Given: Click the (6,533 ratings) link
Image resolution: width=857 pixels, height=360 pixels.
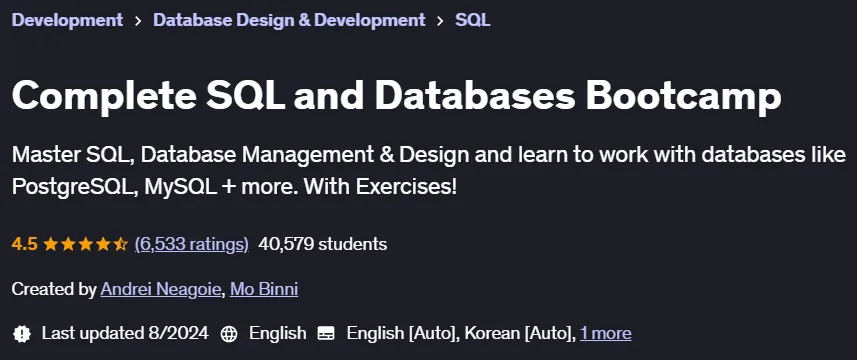Looking at the screenshot, I should click(x=192, y=244).
